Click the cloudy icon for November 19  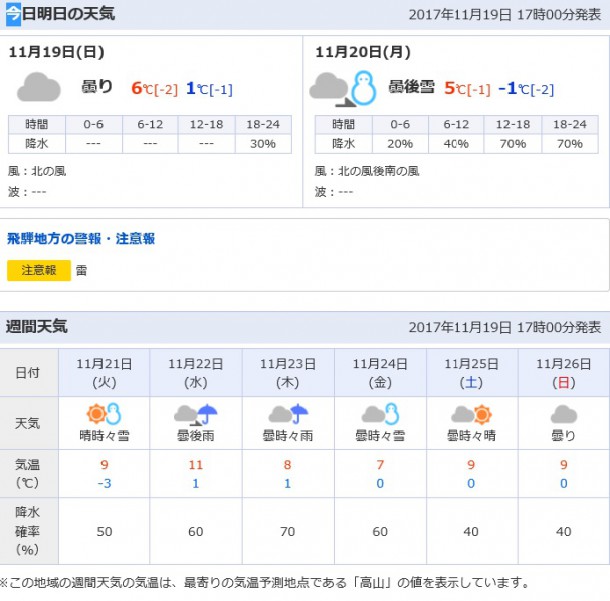tap(39, 88)
